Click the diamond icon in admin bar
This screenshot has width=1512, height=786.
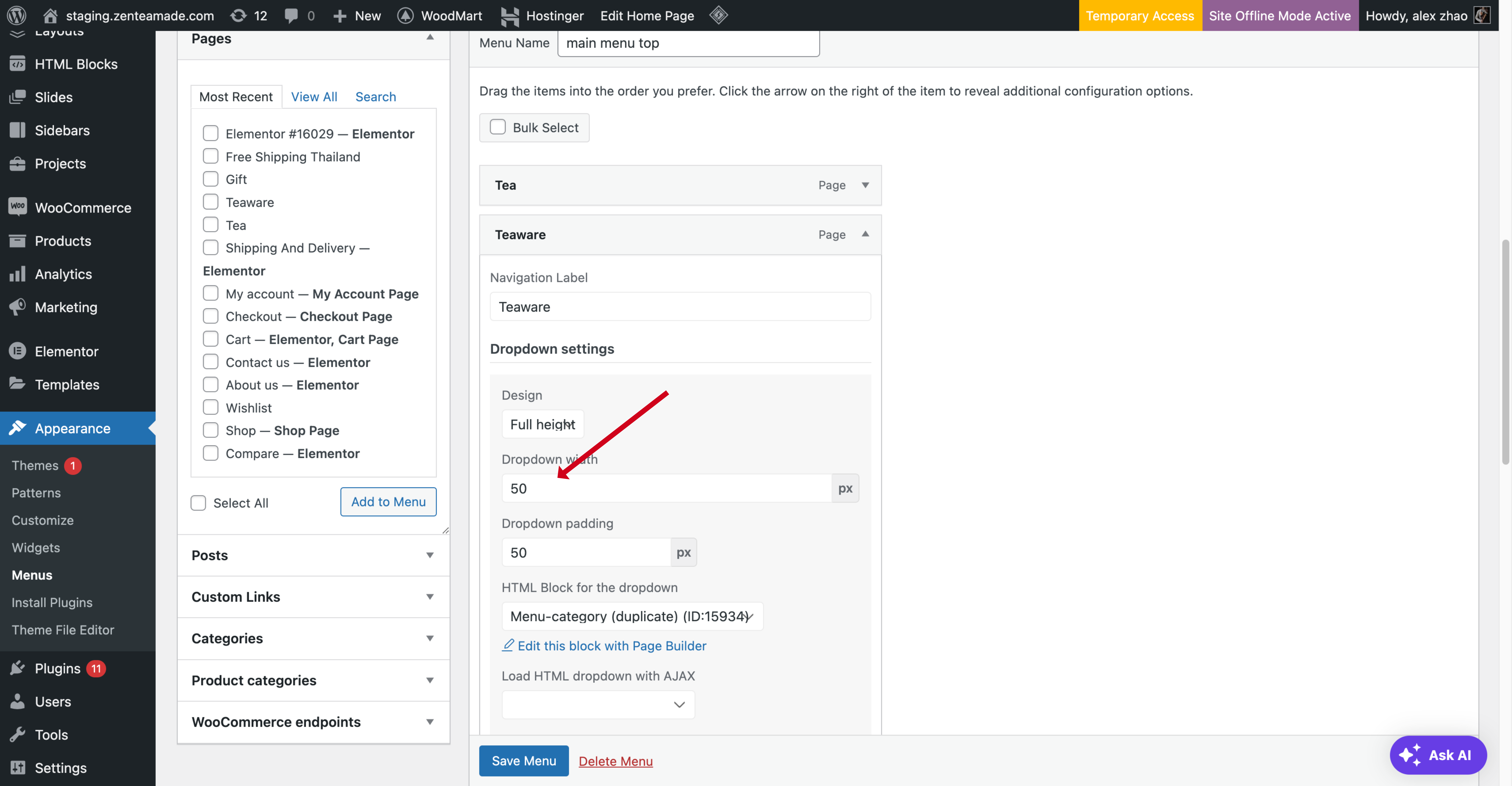[718, 15]
